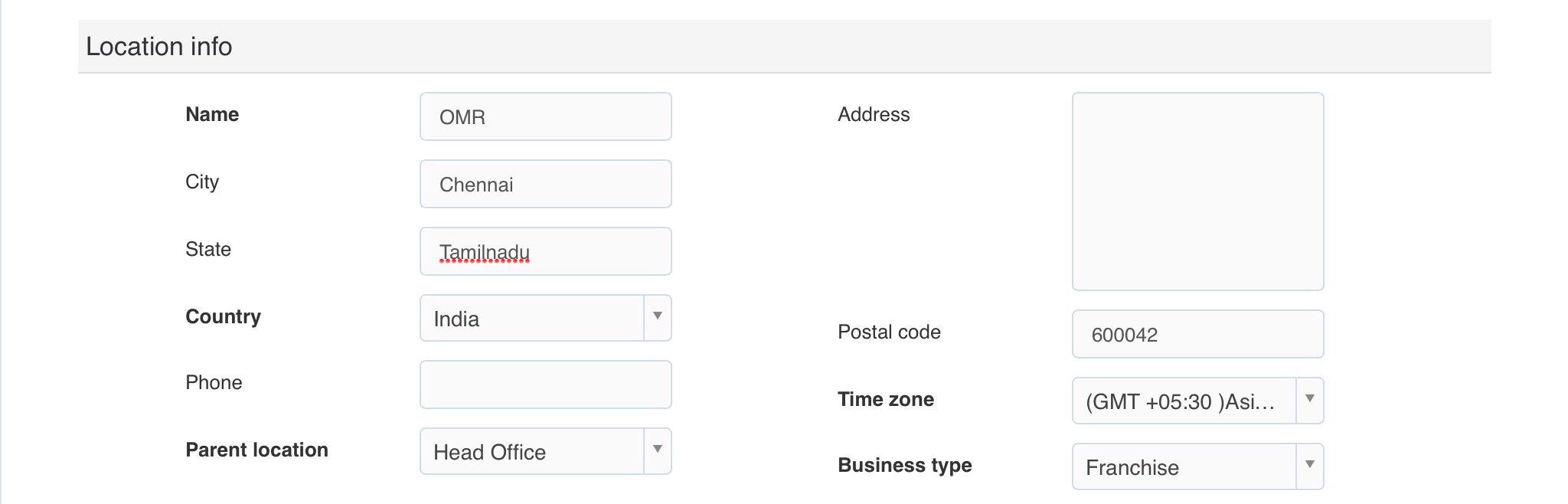This screenshot has height=504, width=1568.
Task: Select the Postal code field showing 600042
Action: (x=1197, y=334)
